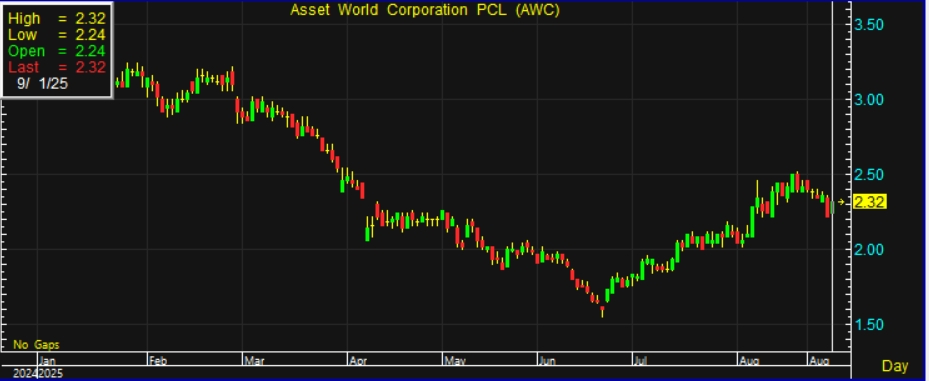The image size is (929, 381).
Task: Click the 2.00 price axis label
Action: click(869, 249)
